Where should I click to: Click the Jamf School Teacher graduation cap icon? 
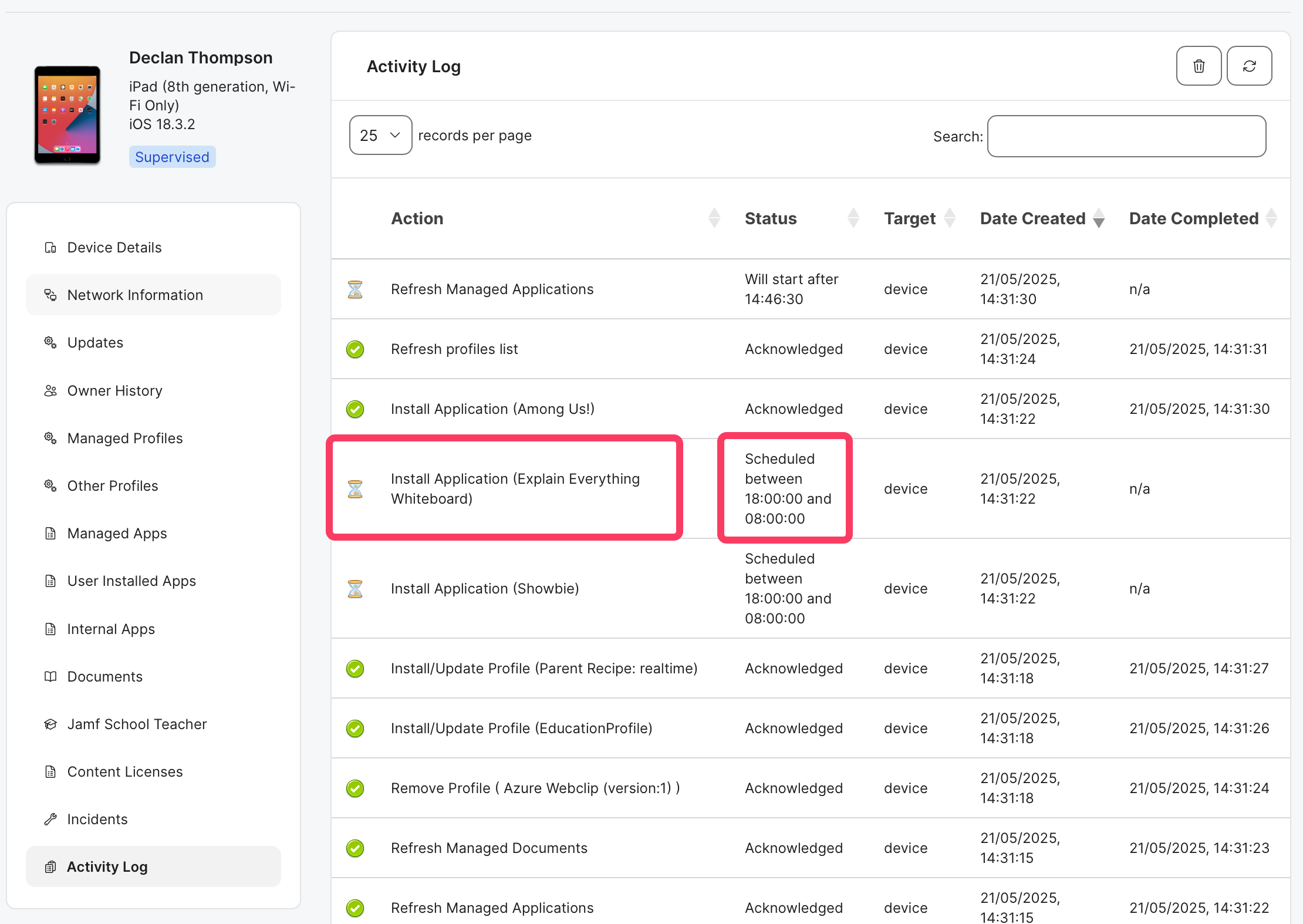point(50,724)
